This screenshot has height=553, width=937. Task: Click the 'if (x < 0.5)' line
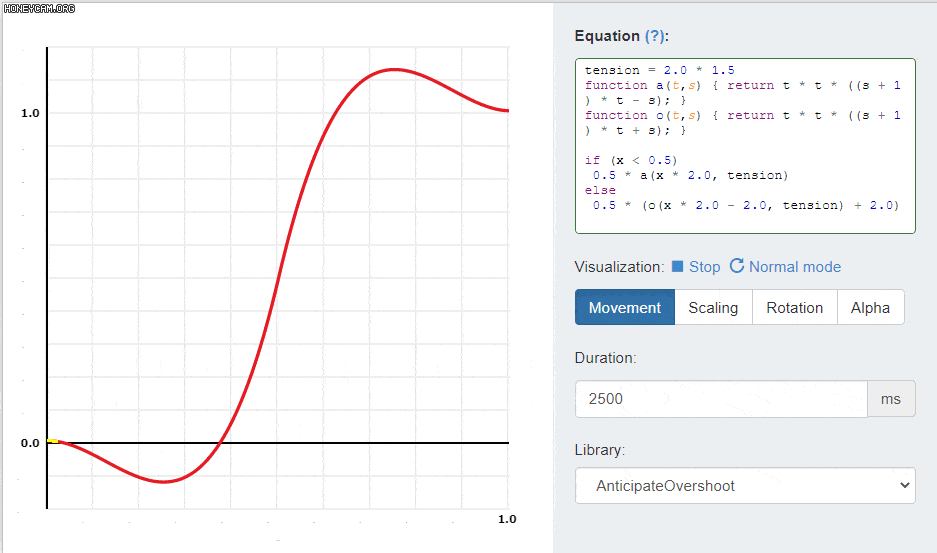(630, 160)
